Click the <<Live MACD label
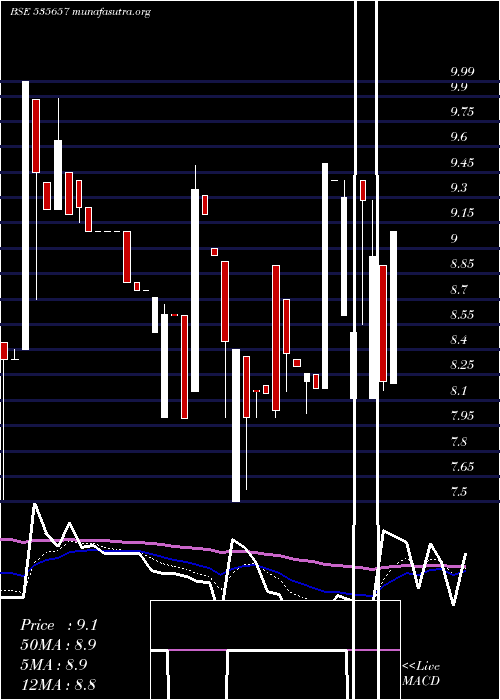 tap(421, 673)
